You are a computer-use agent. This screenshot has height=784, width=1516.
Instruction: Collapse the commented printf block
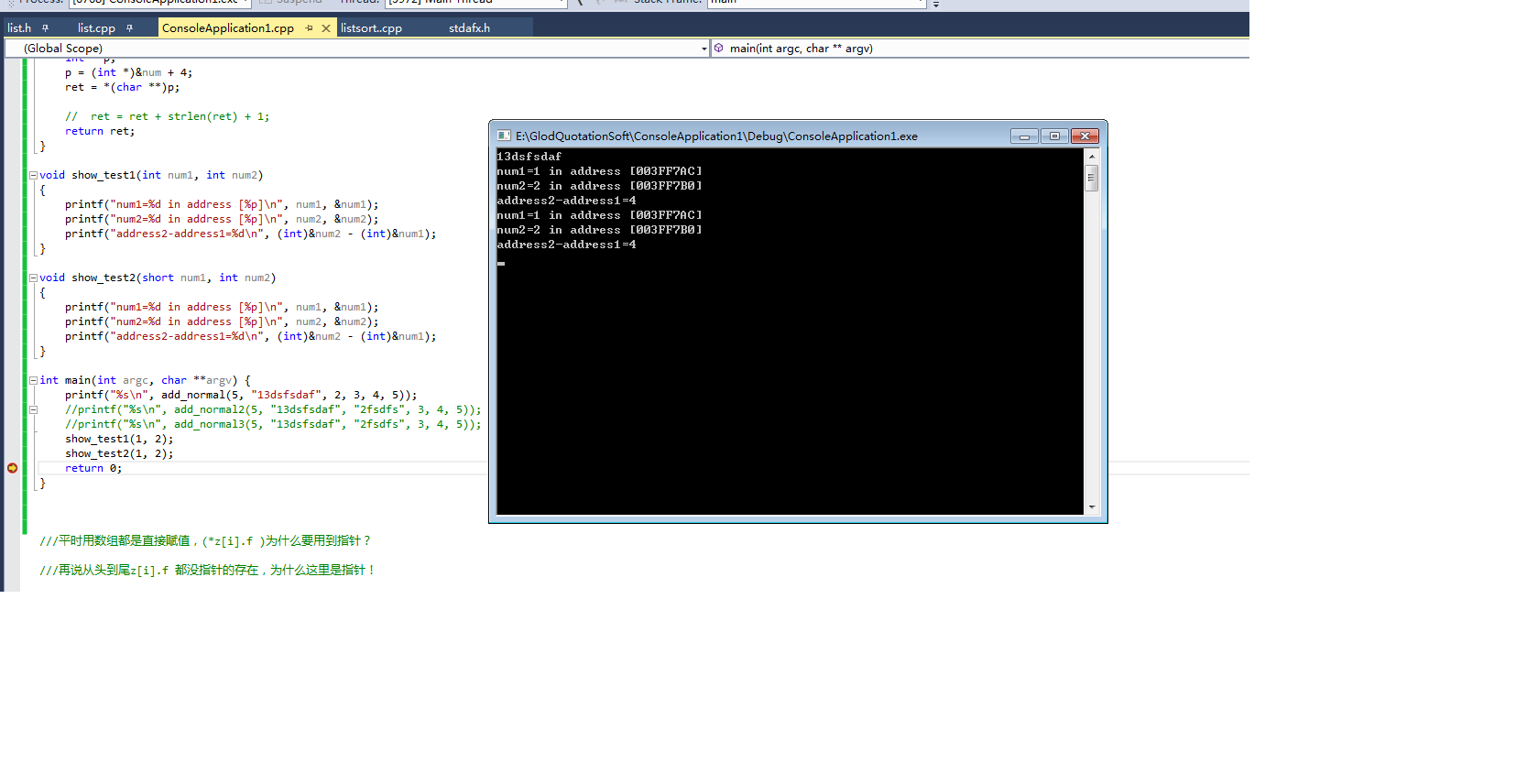click(33, 409)
